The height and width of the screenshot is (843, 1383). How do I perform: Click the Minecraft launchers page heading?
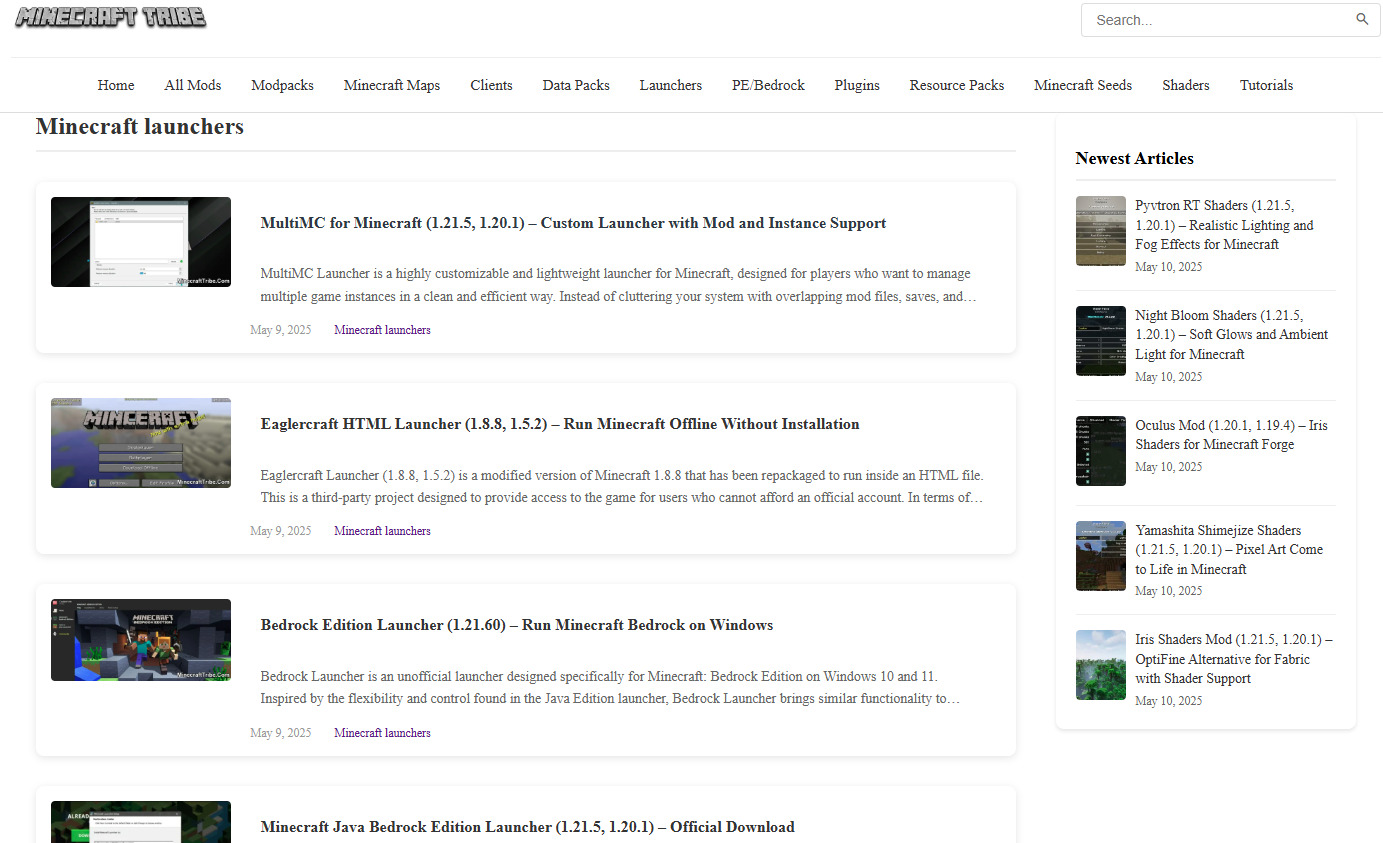click(x=140, y=127)
